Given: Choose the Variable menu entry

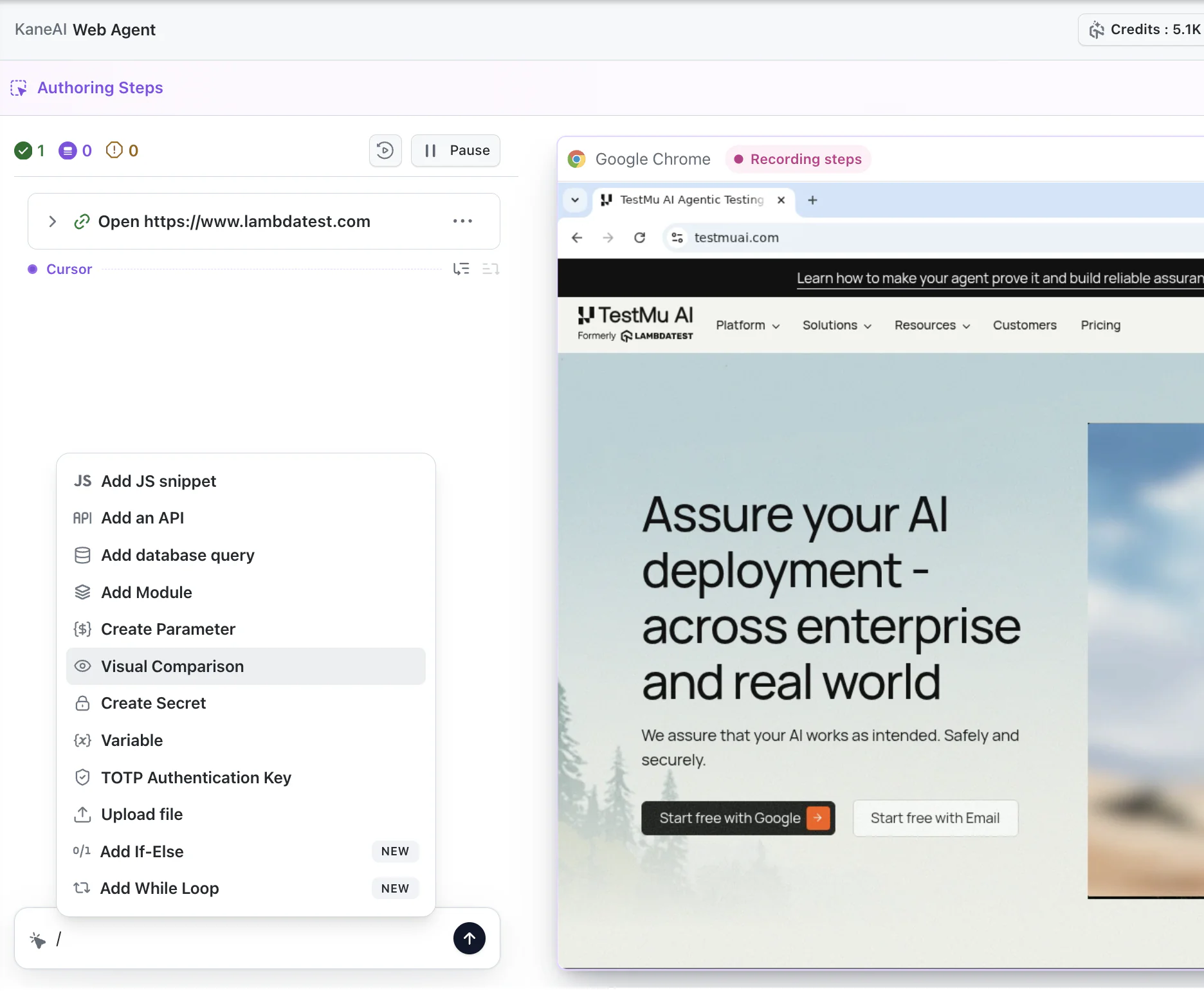Looking at the screenshot, I should (246, 740).
